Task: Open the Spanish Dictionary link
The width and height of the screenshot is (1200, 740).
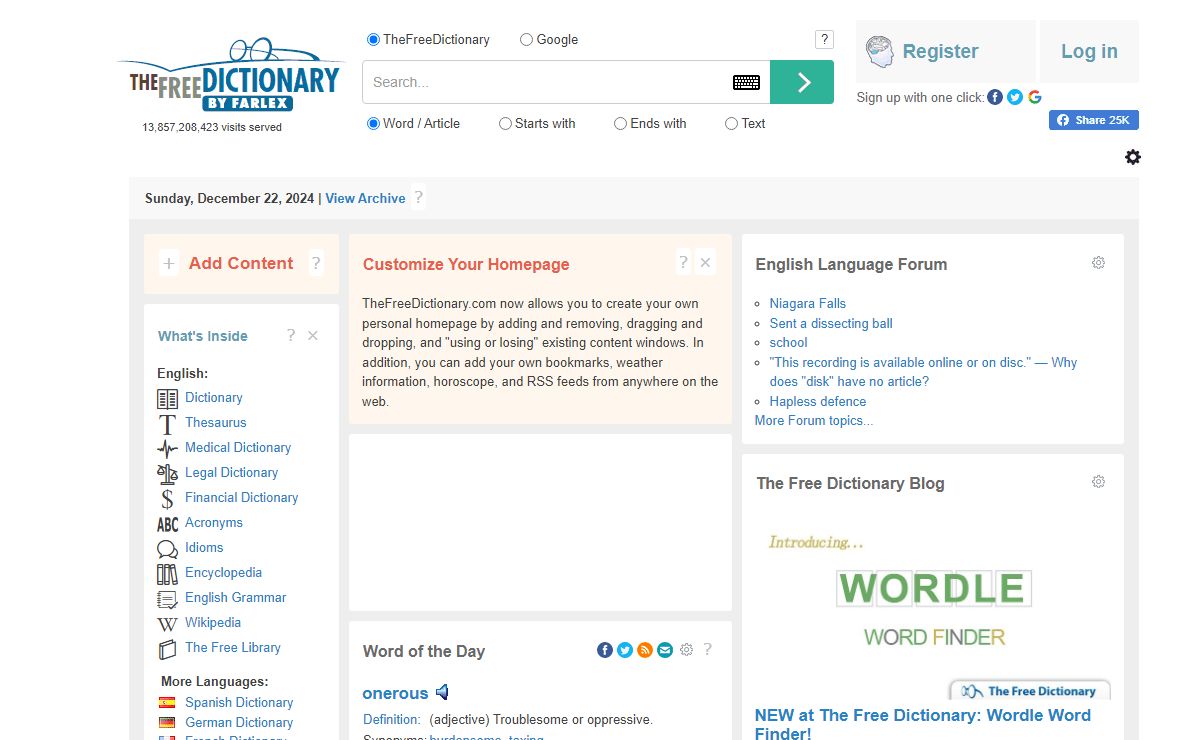Action: pyautogui.click(x=239, y=702)
